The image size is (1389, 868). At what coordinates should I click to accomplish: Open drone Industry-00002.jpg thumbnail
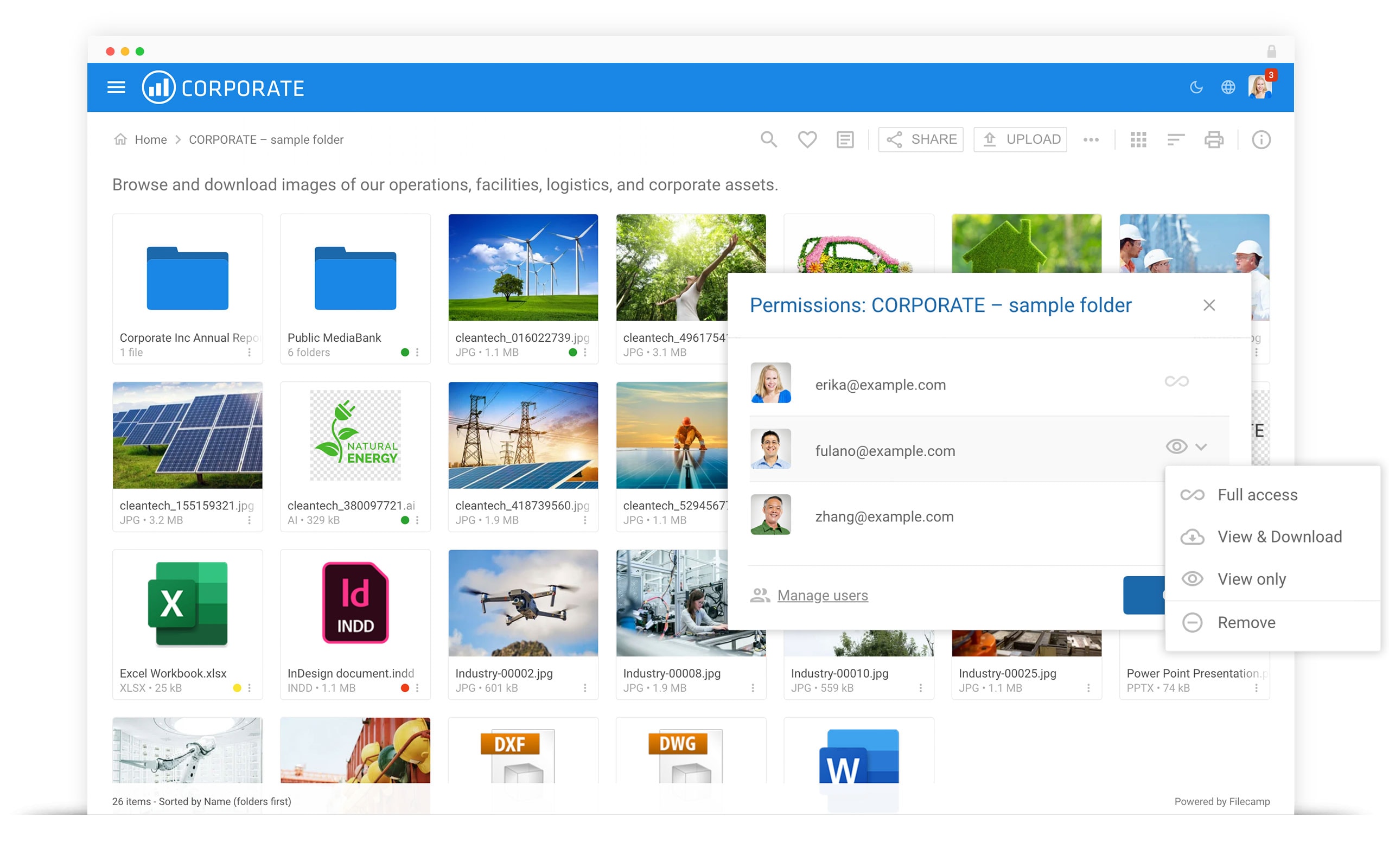[523, 603]
